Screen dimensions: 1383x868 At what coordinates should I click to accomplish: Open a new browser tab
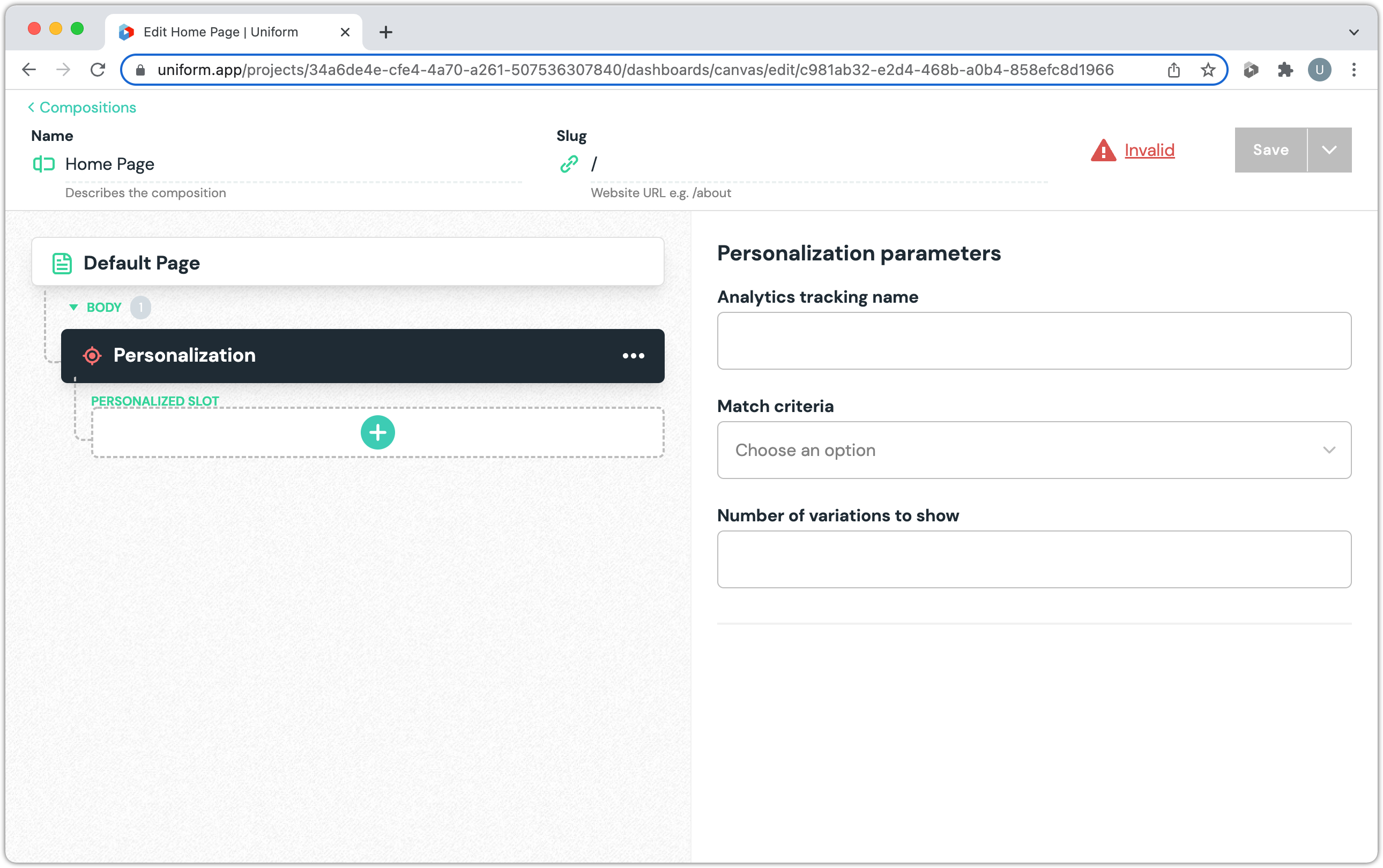tap(386, 32)
